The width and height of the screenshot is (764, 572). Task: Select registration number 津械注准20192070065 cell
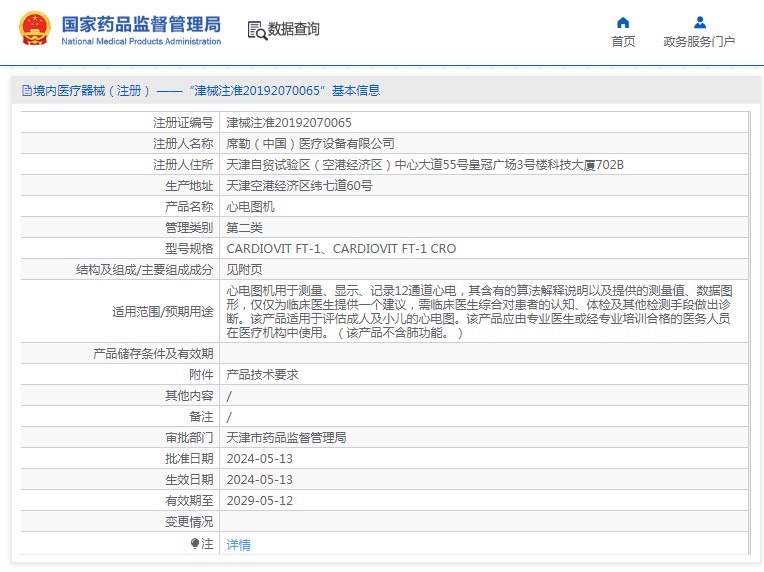tap(289, 123)
